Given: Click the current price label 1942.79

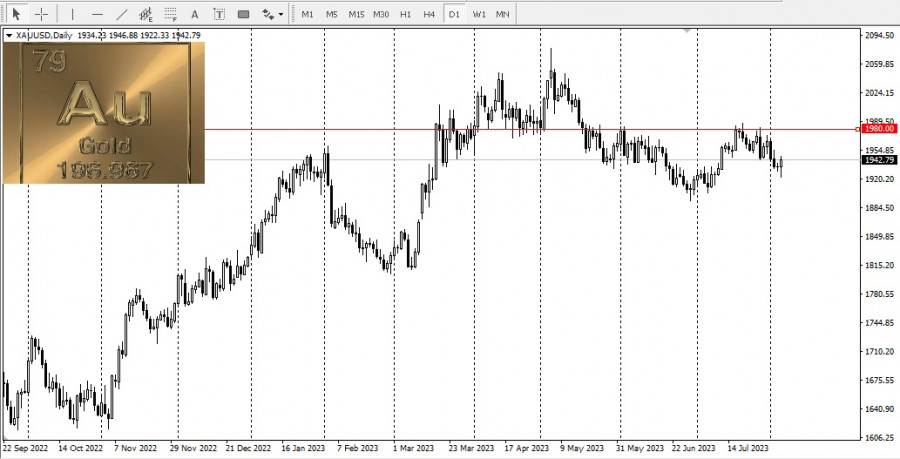Looking at the screenshot, I should click(x=879, y=160).
